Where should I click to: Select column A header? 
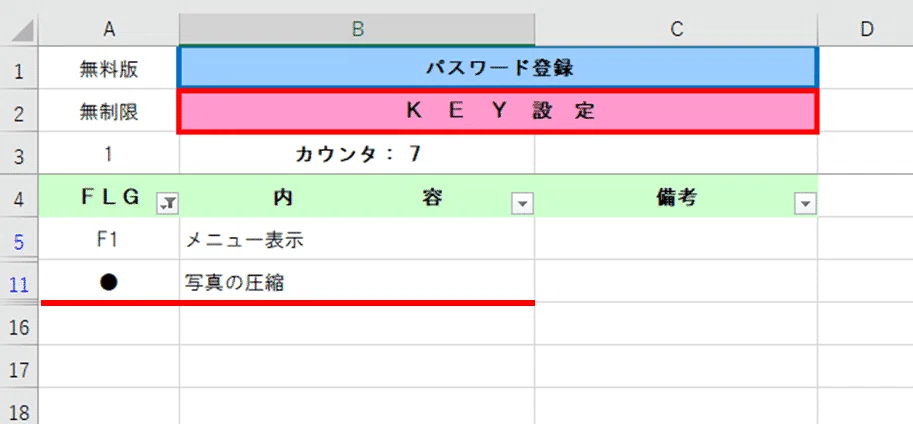click(x=109, y=30)
